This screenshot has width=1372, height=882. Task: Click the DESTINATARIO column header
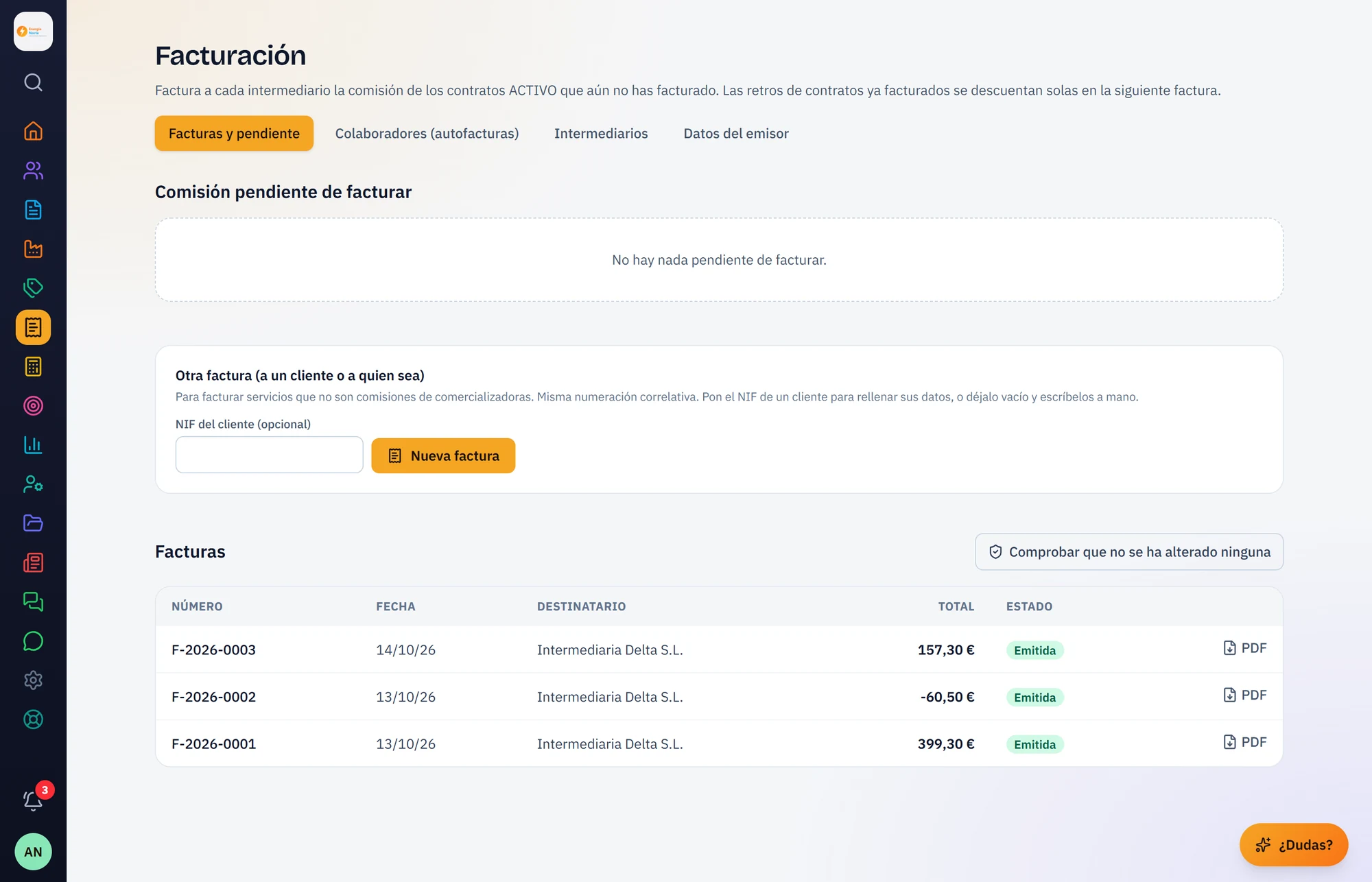(x=581, y=606)
